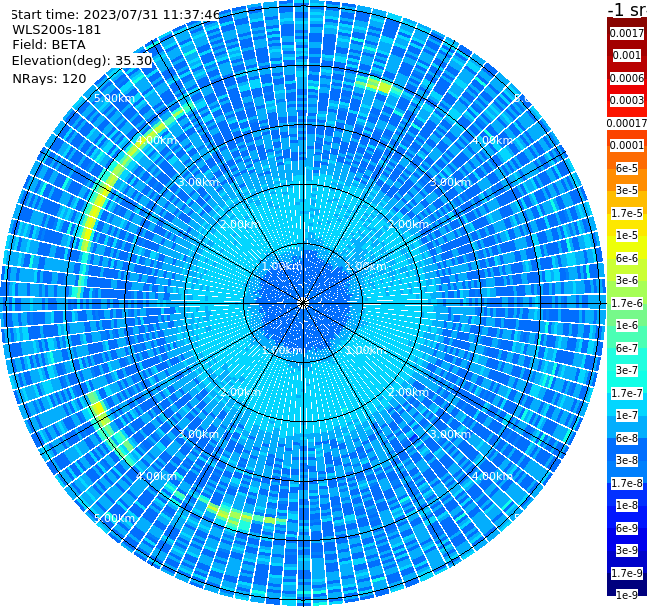Select the 1.7e-8 color scale value
The image size is (647, 607).
click(627, 483)
